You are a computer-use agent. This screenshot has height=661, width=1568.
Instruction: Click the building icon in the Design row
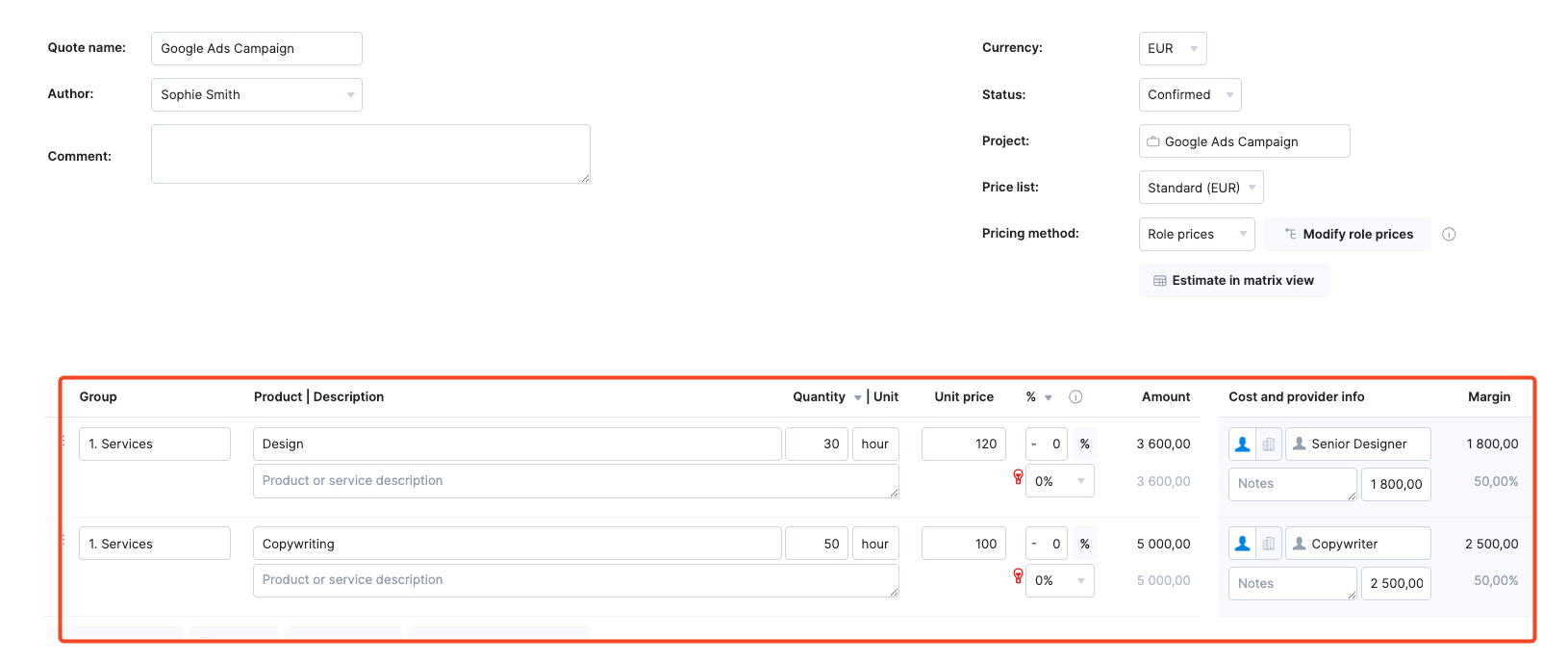[x=1269, y=444]
